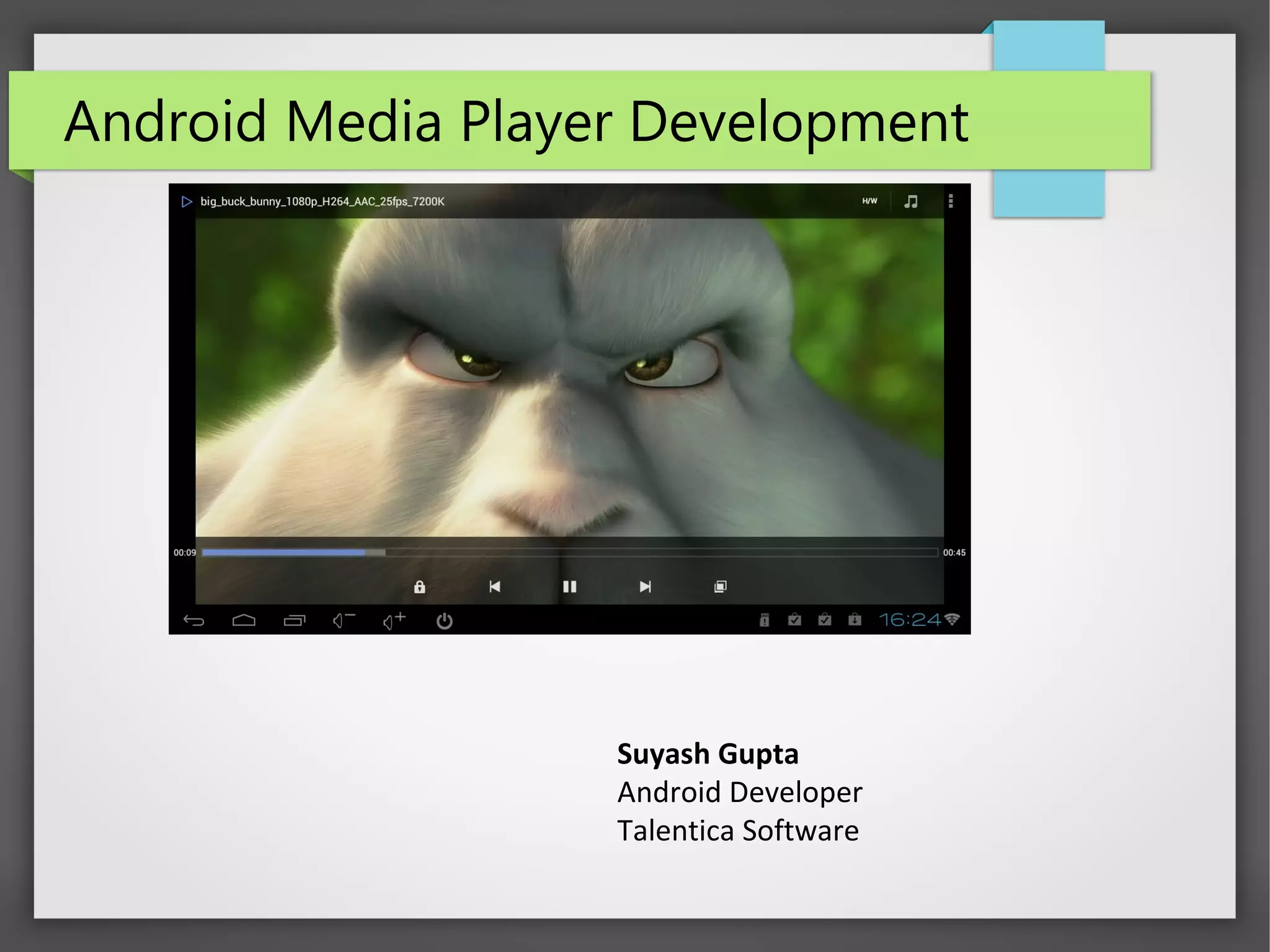Lock the player screen controls
Image resolution: width=1270 pixels, height=952 pixels.
(420, 587)
